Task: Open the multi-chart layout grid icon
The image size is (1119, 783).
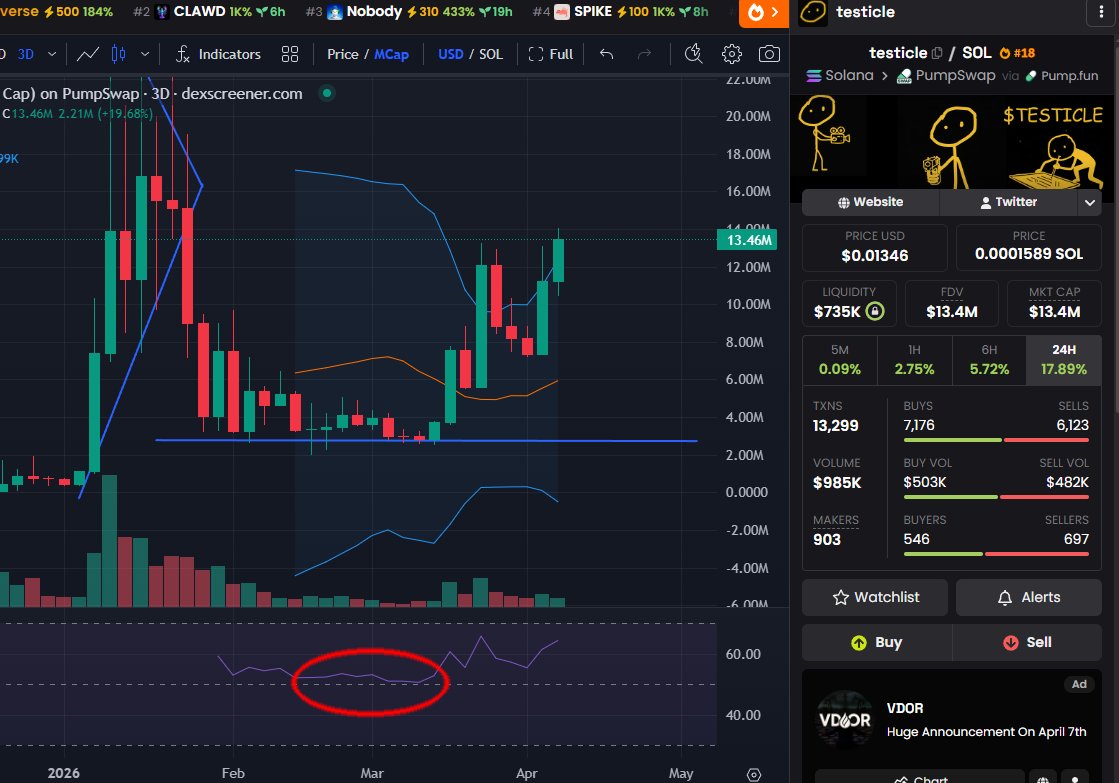Action: (x=290, y=54)
